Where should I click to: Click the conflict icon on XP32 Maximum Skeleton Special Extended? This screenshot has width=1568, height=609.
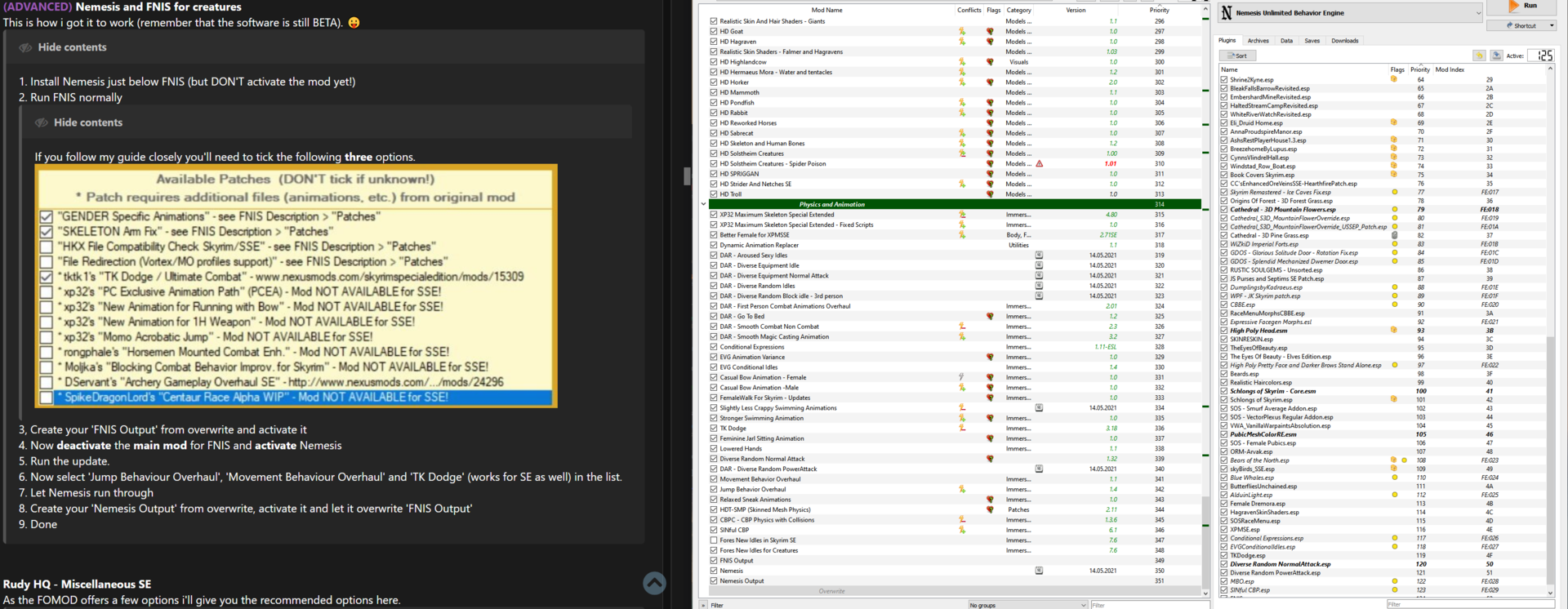962,215
